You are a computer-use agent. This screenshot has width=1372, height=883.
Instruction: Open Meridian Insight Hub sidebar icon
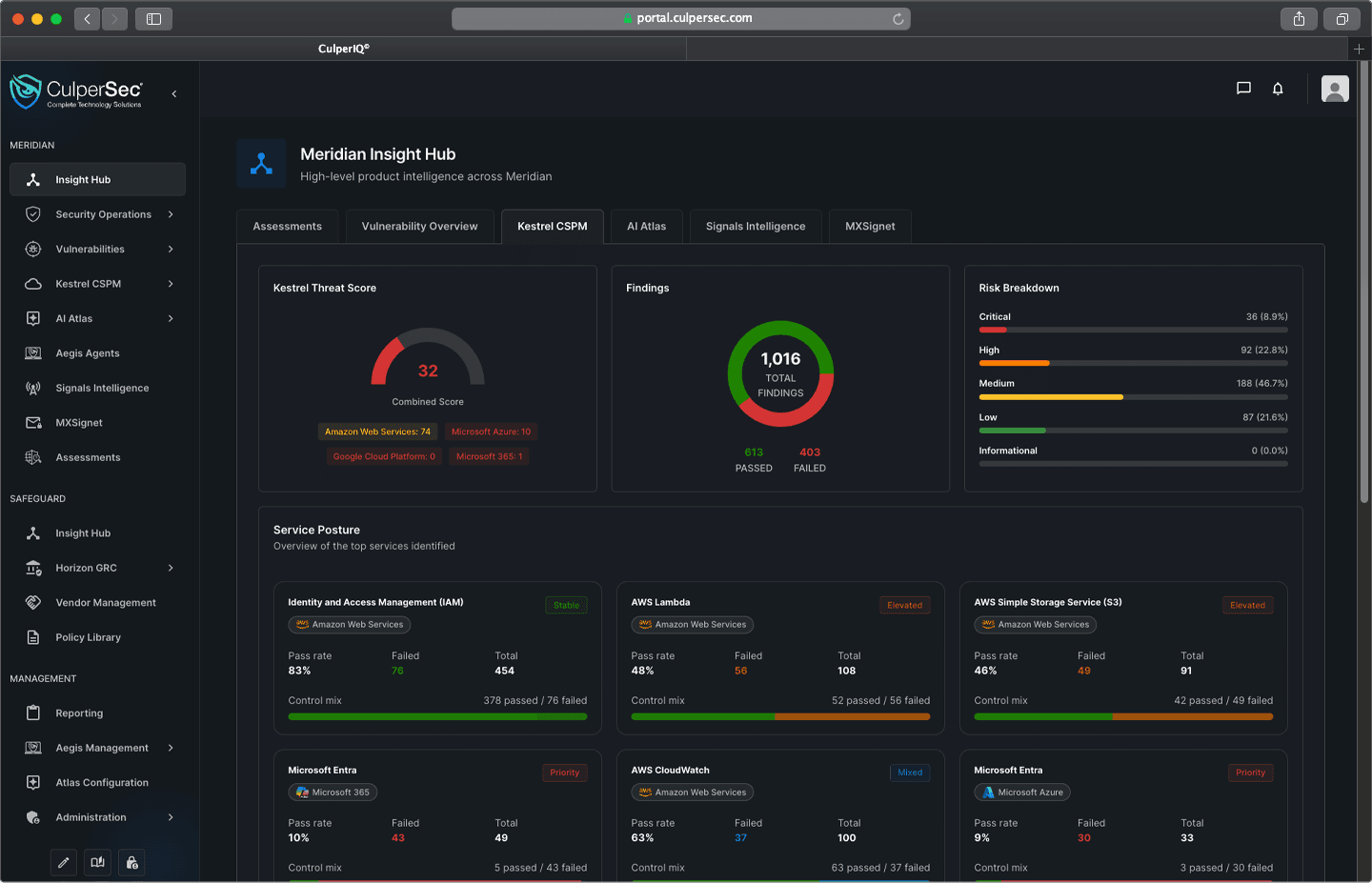(33, 179)
